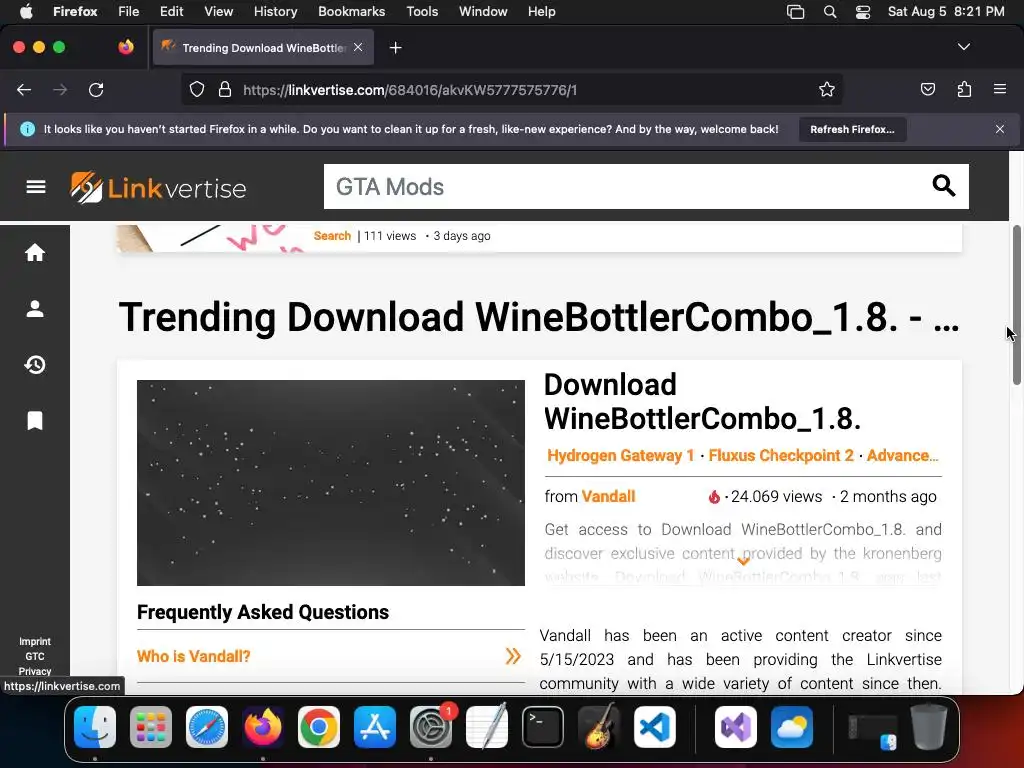
Task: Open Launchpad from the Dock
Action: coord(151,727)
